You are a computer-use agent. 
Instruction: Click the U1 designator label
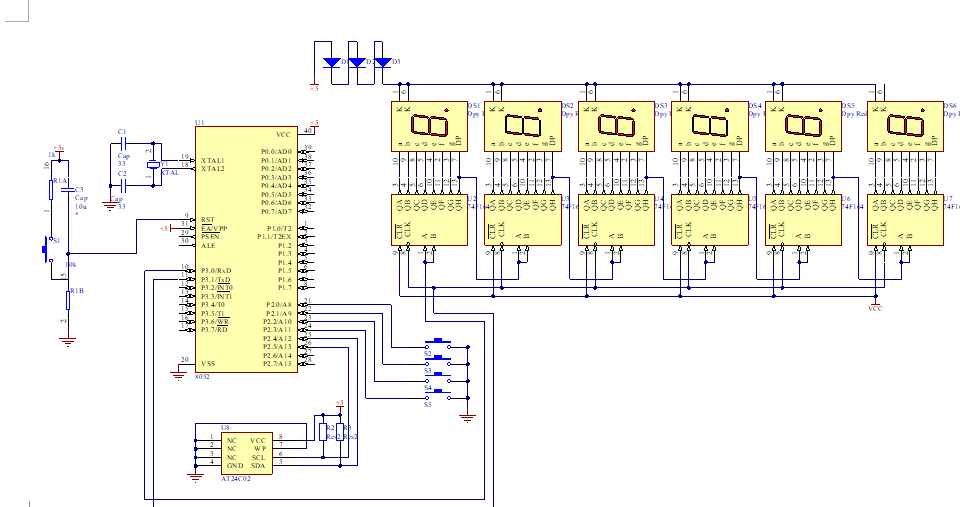pos(199,123)
